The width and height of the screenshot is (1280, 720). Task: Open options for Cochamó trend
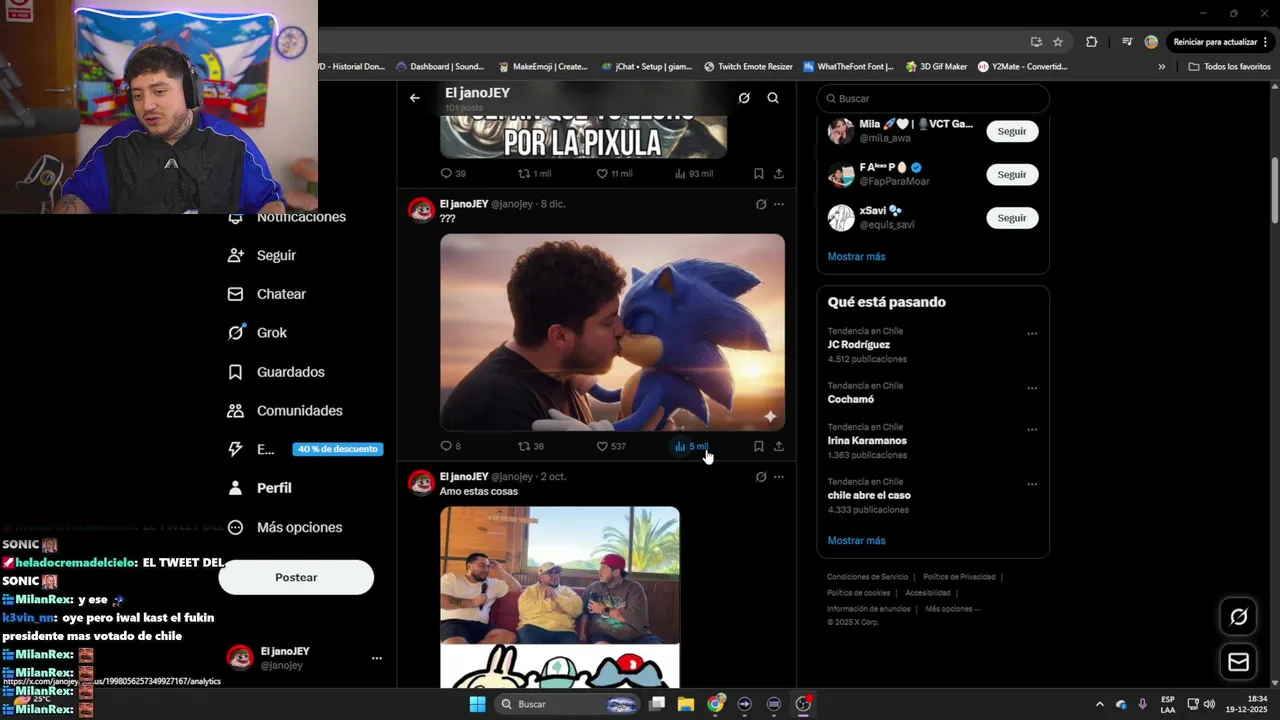(x=1032, y=388)
